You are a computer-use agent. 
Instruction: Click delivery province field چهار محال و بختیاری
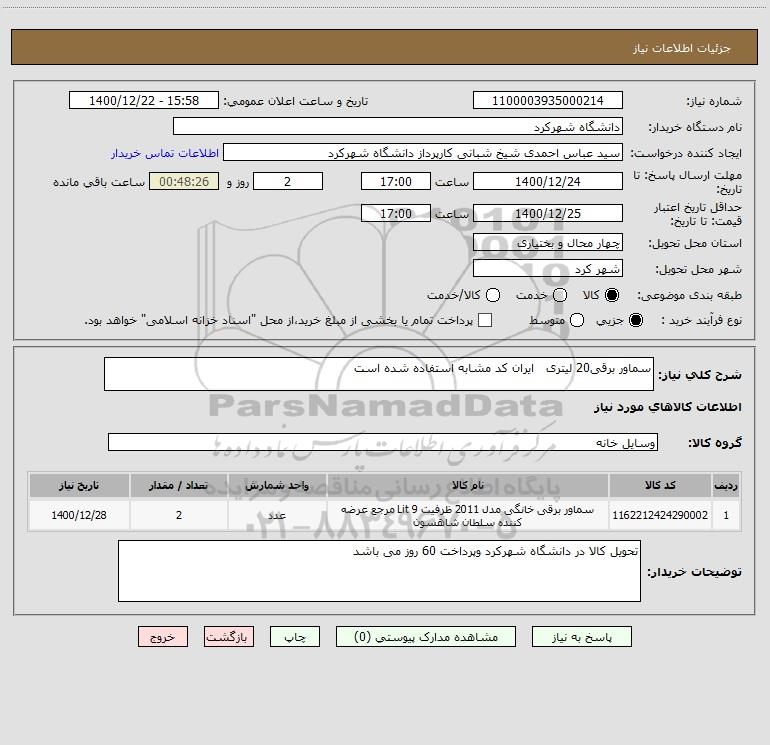(548, 243)
